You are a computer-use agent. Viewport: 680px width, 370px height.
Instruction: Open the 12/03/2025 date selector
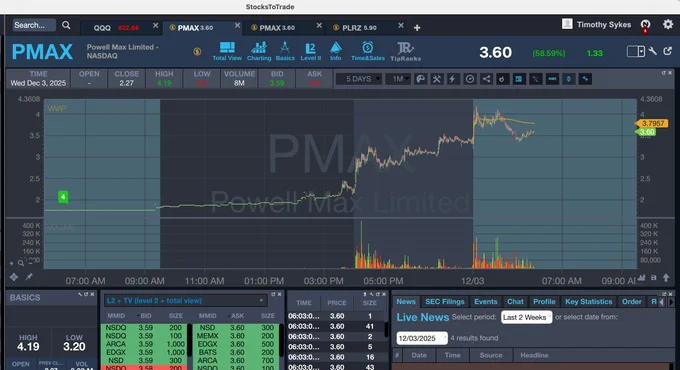(x=422, y=338)
